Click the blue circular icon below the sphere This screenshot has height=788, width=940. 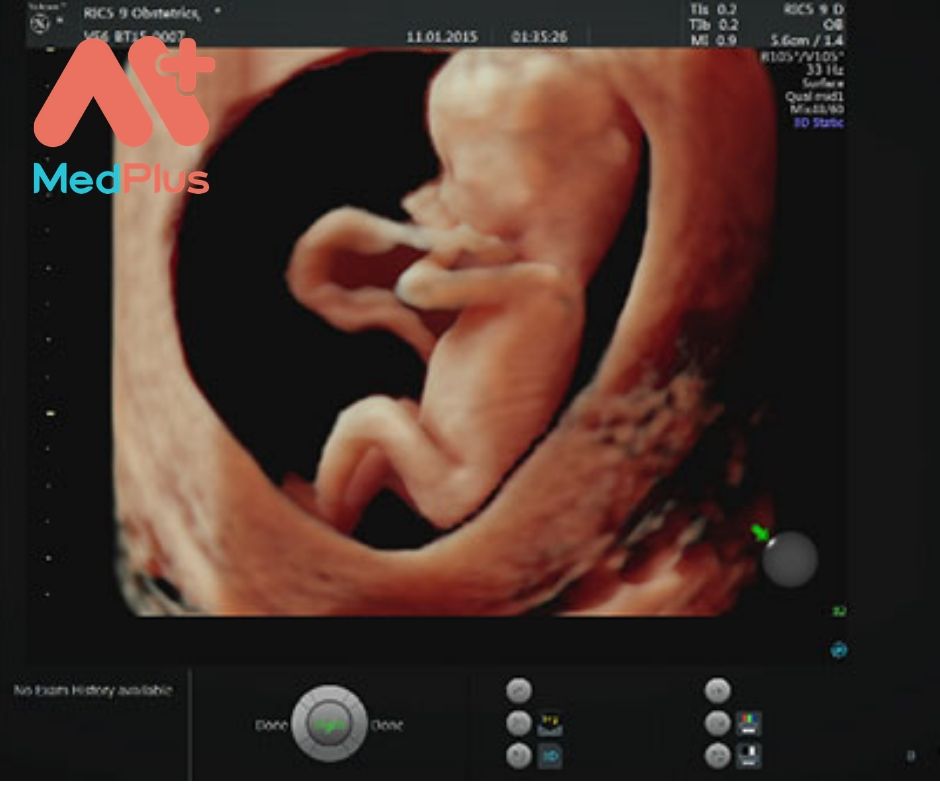coord(838,650)
